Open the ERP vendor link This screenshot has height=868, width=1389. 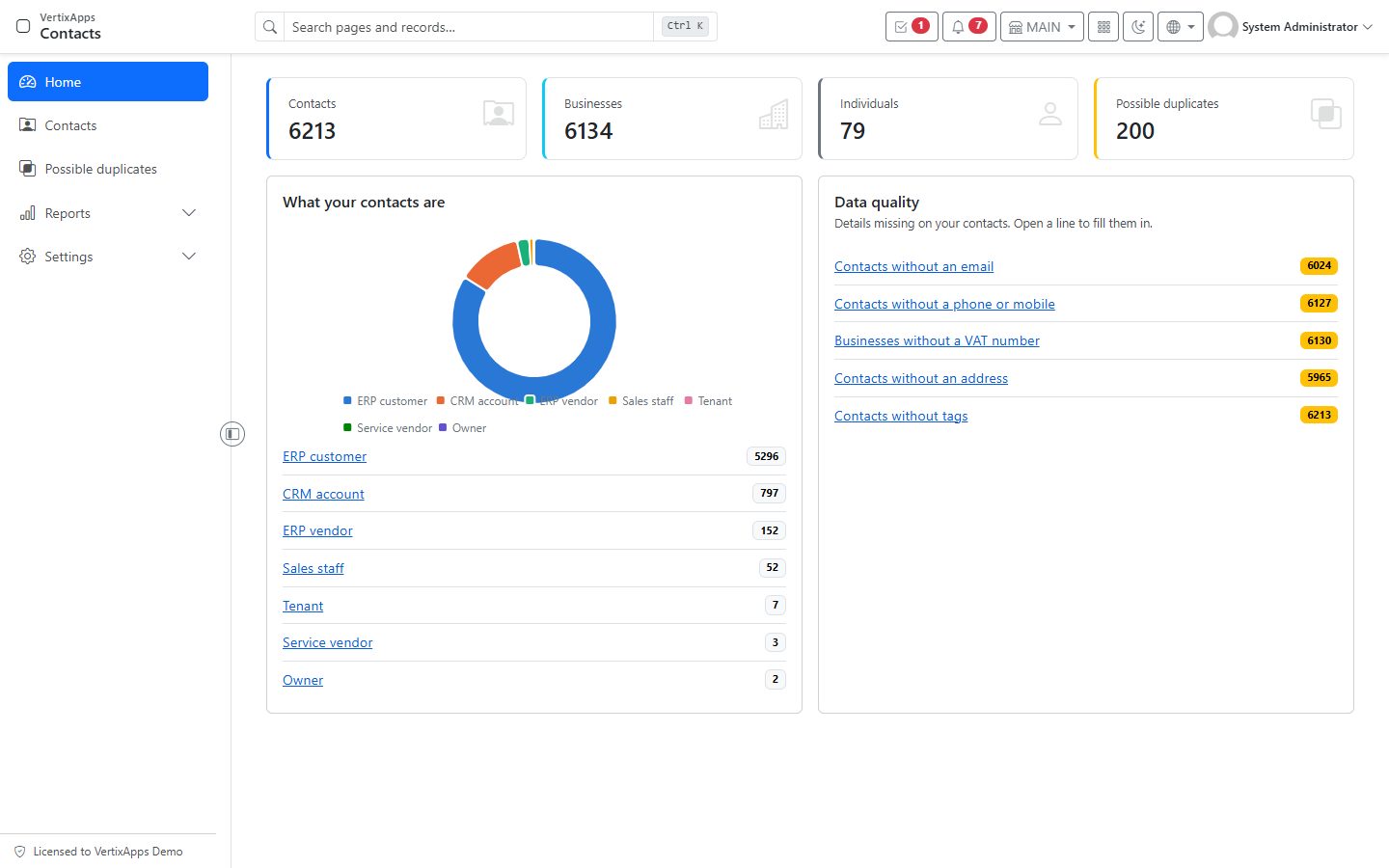[x=317, y=530]
